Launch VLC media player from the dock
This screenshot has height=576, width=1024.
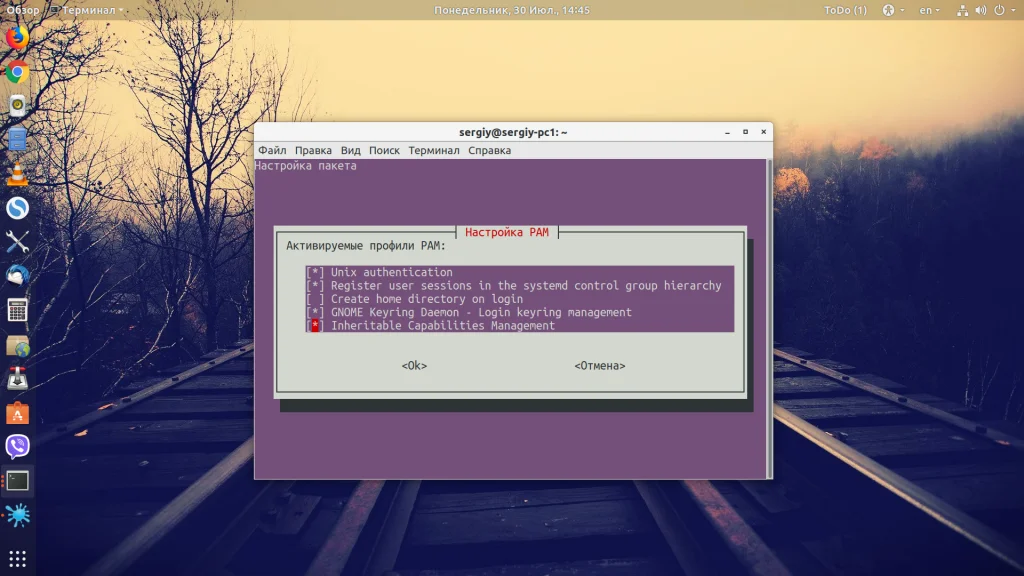18,174
